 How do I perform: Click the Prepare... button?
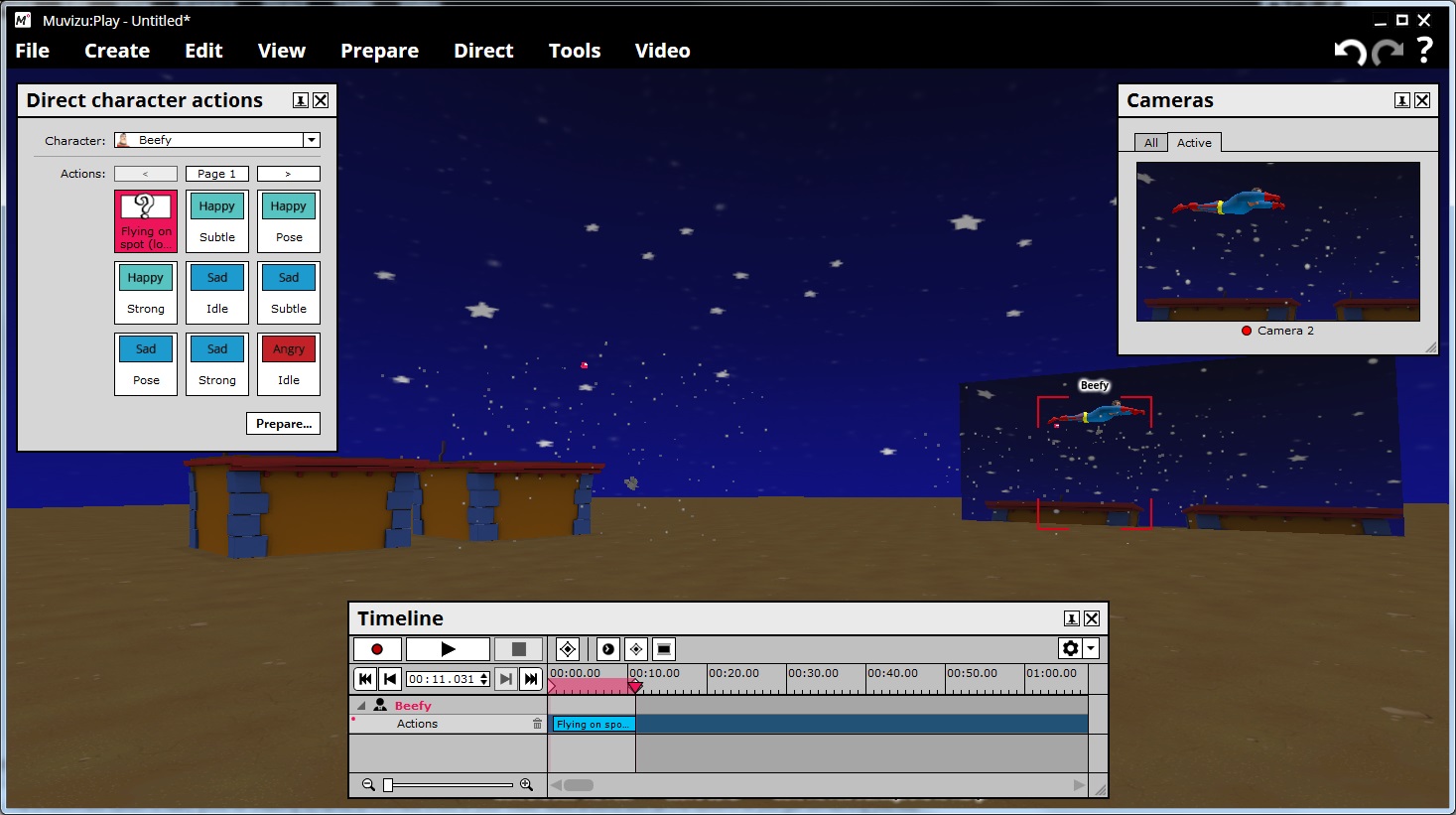[x=283, y=424]
